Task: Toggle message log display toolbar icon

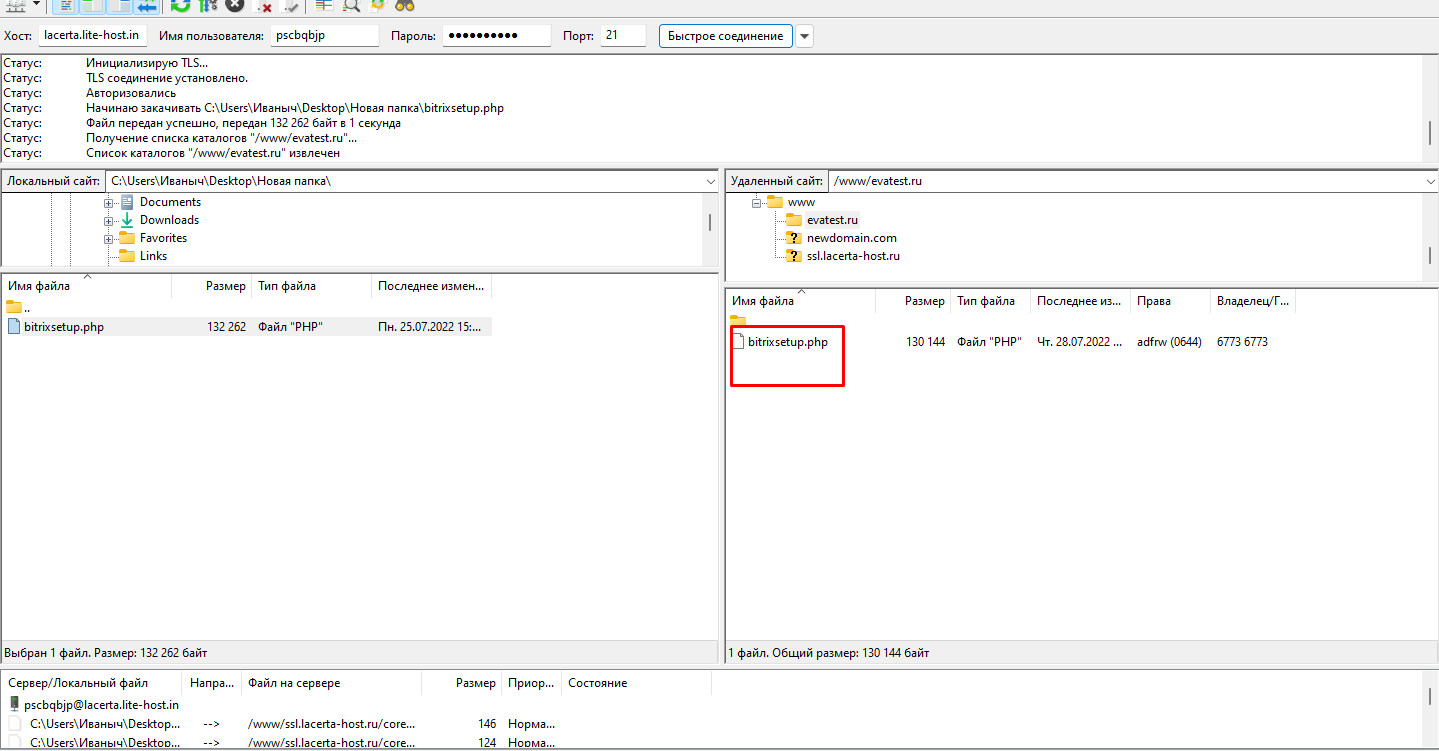Action: pos(65,5)
